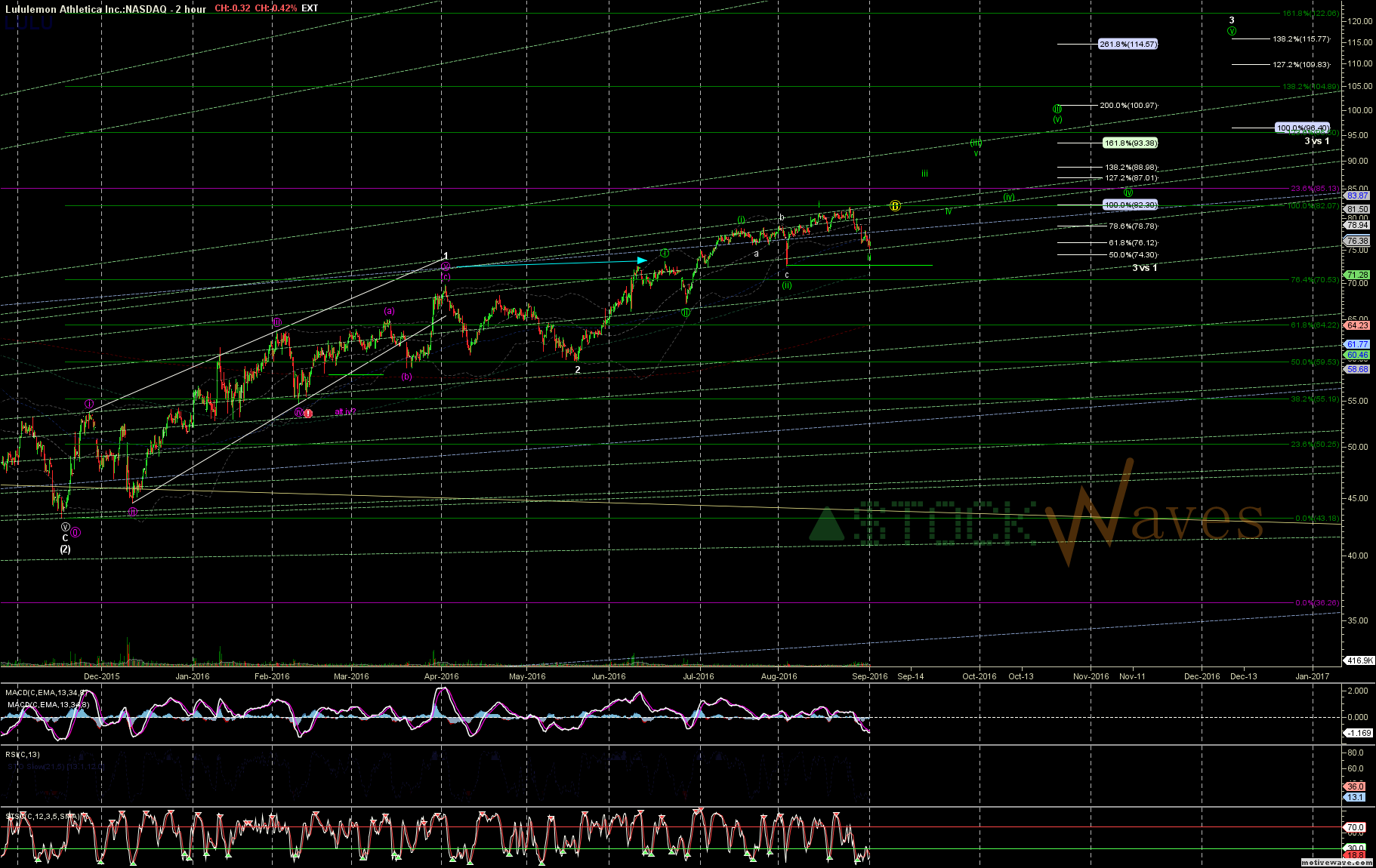Screen dimensions: 1376x868
Task: Select the highlighted 161.8%(93.38) label
Action: pos(1130,143)
